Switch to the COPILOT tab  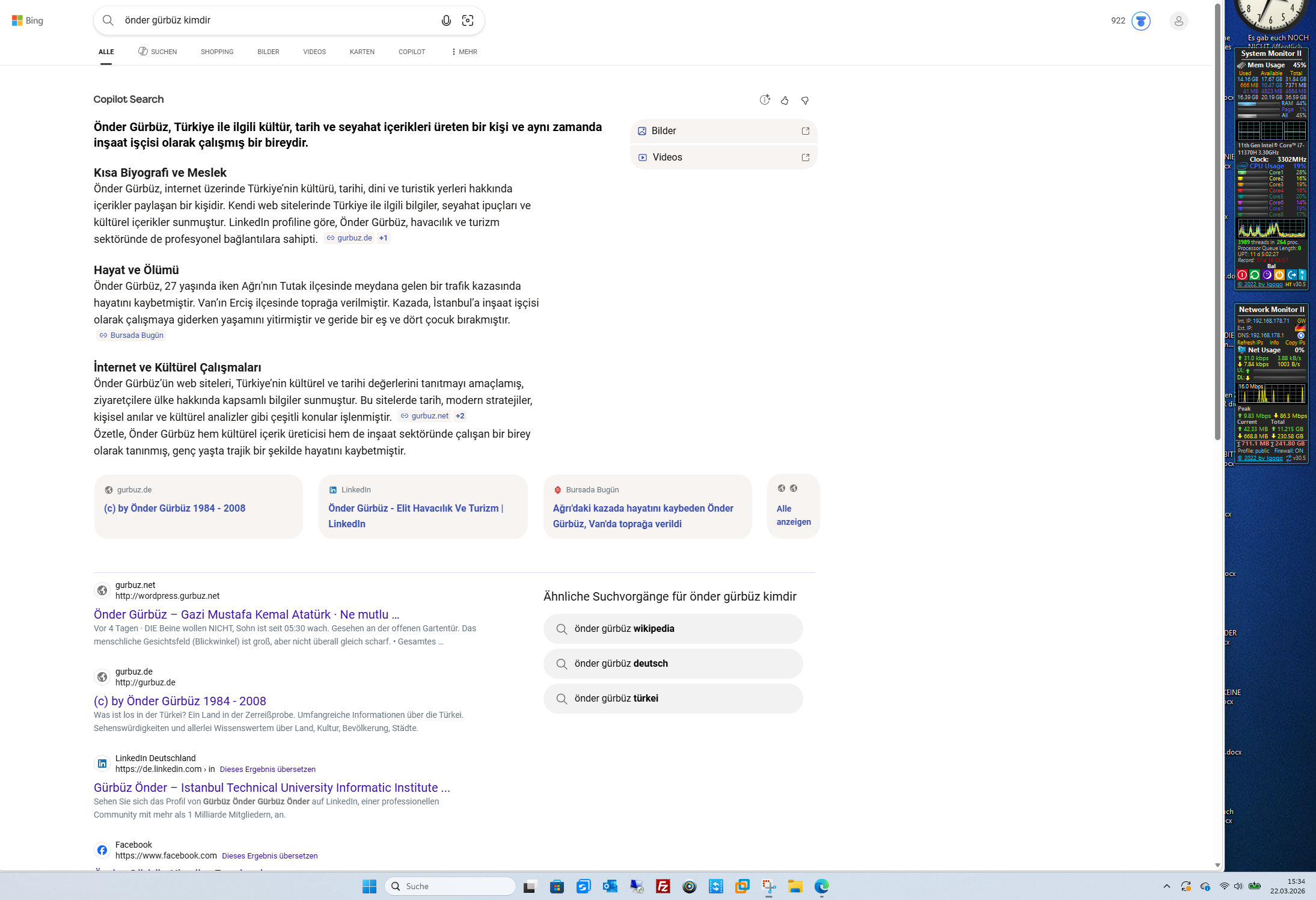[x=412, y=52]
